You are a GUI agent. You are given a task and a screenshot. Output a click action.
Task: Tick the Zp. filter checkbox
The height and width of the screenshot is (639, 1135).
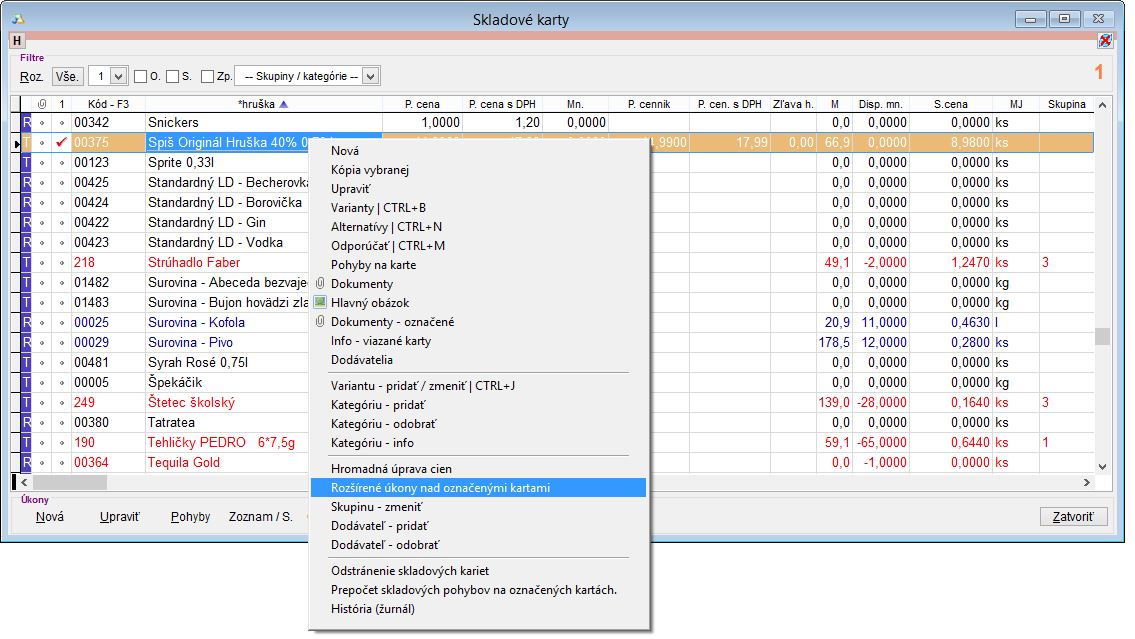[x=207, y=76]
